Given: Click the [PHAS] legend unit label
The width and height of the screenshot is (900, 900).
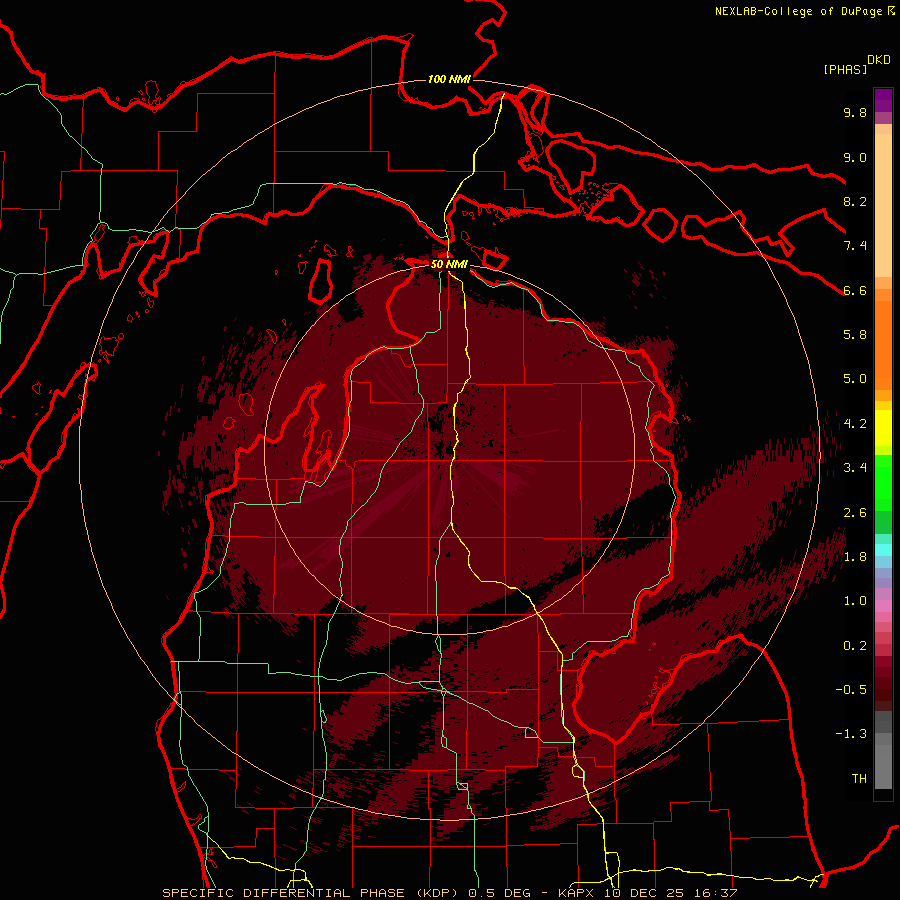Looking at the screenshot, I should pyautogui.click(x=845, y=69).
